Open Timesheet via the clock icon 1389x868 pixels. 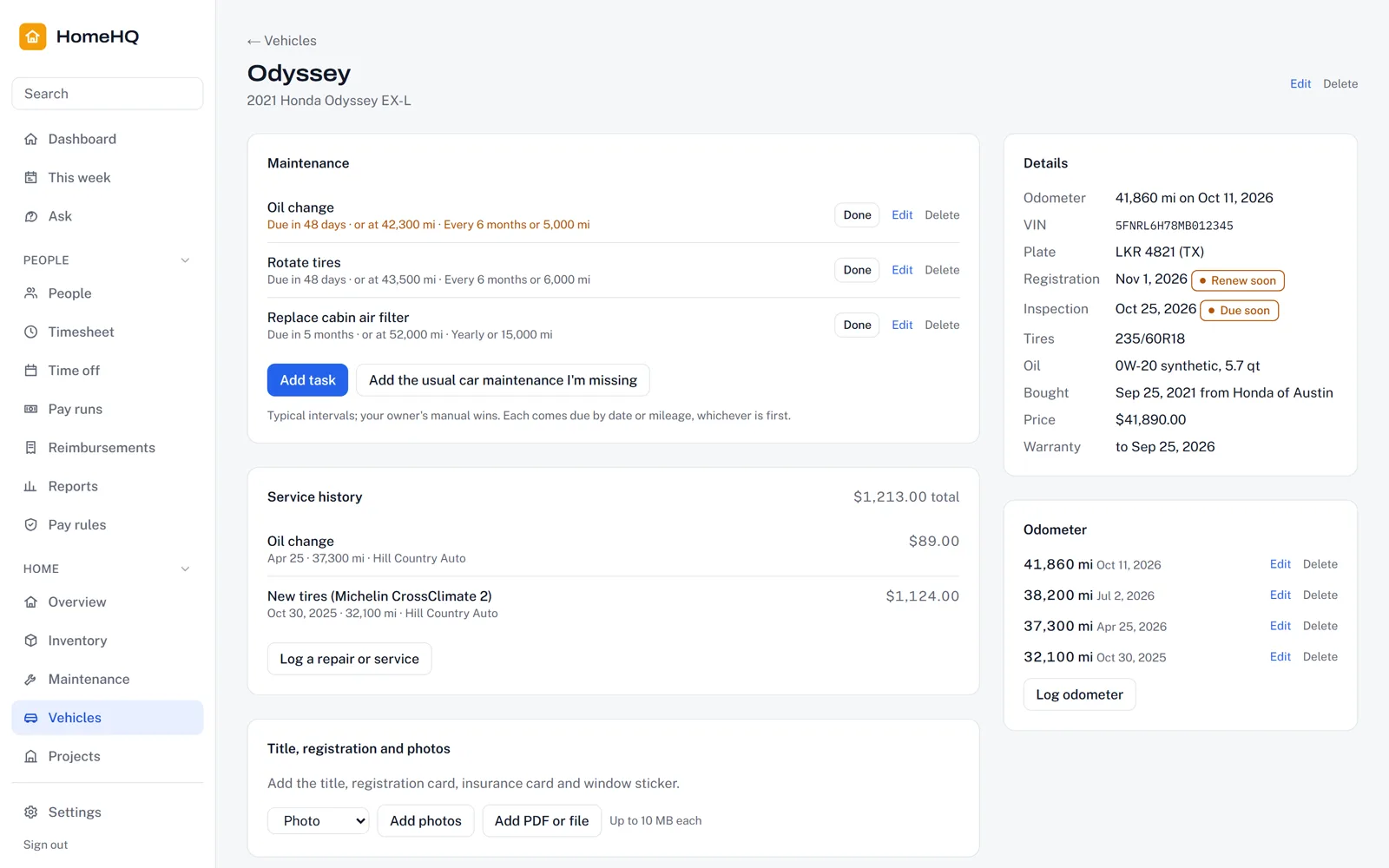click(31, 332)
